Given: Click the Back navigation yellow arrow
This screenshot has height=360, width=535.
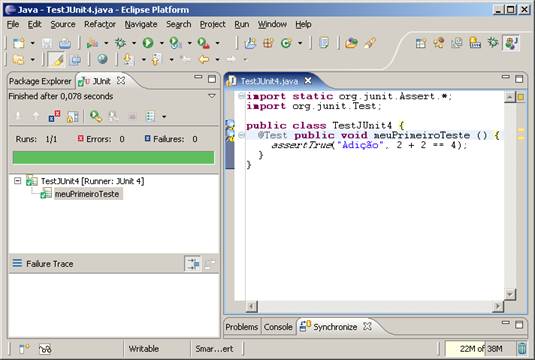Looking at the screenshot, I should tap(204, 60).
